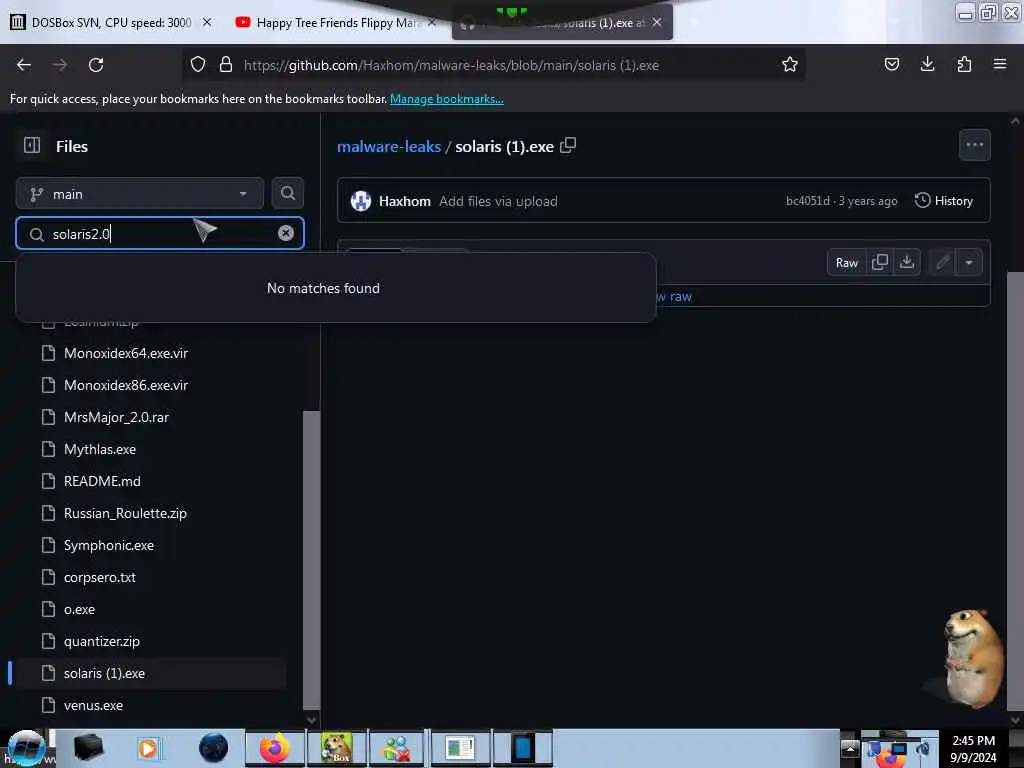Open the DOSBox taskbar icon
Viewport: 1024px width, 768px height.
click(336, 748)
